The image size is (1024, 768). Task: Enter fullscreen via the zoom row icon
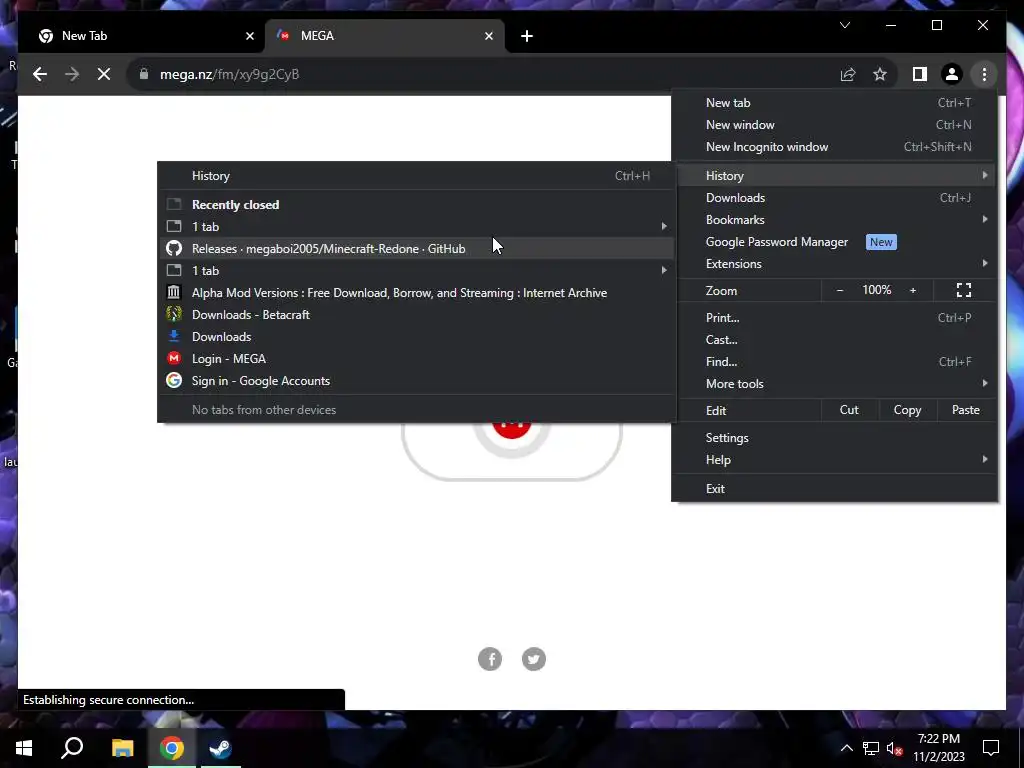tap(964, 290)
